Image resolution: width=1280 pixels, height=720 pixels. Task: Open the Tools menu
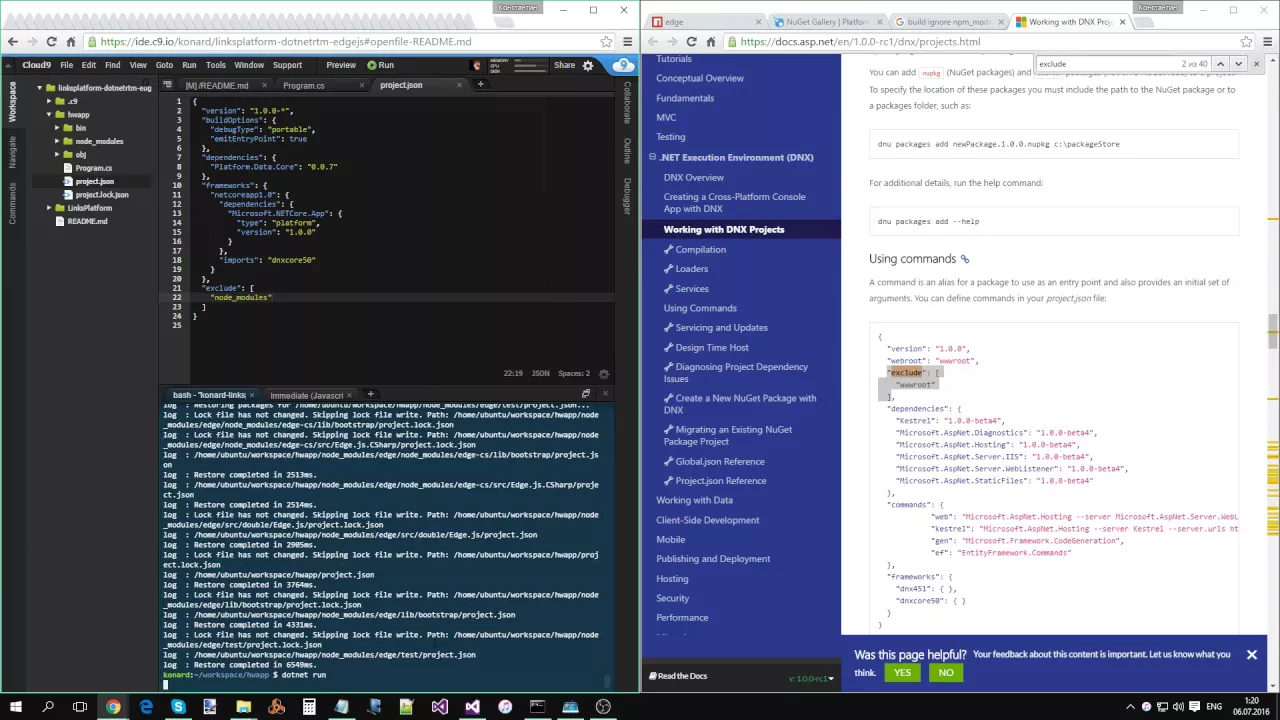[x=215, y=65]
